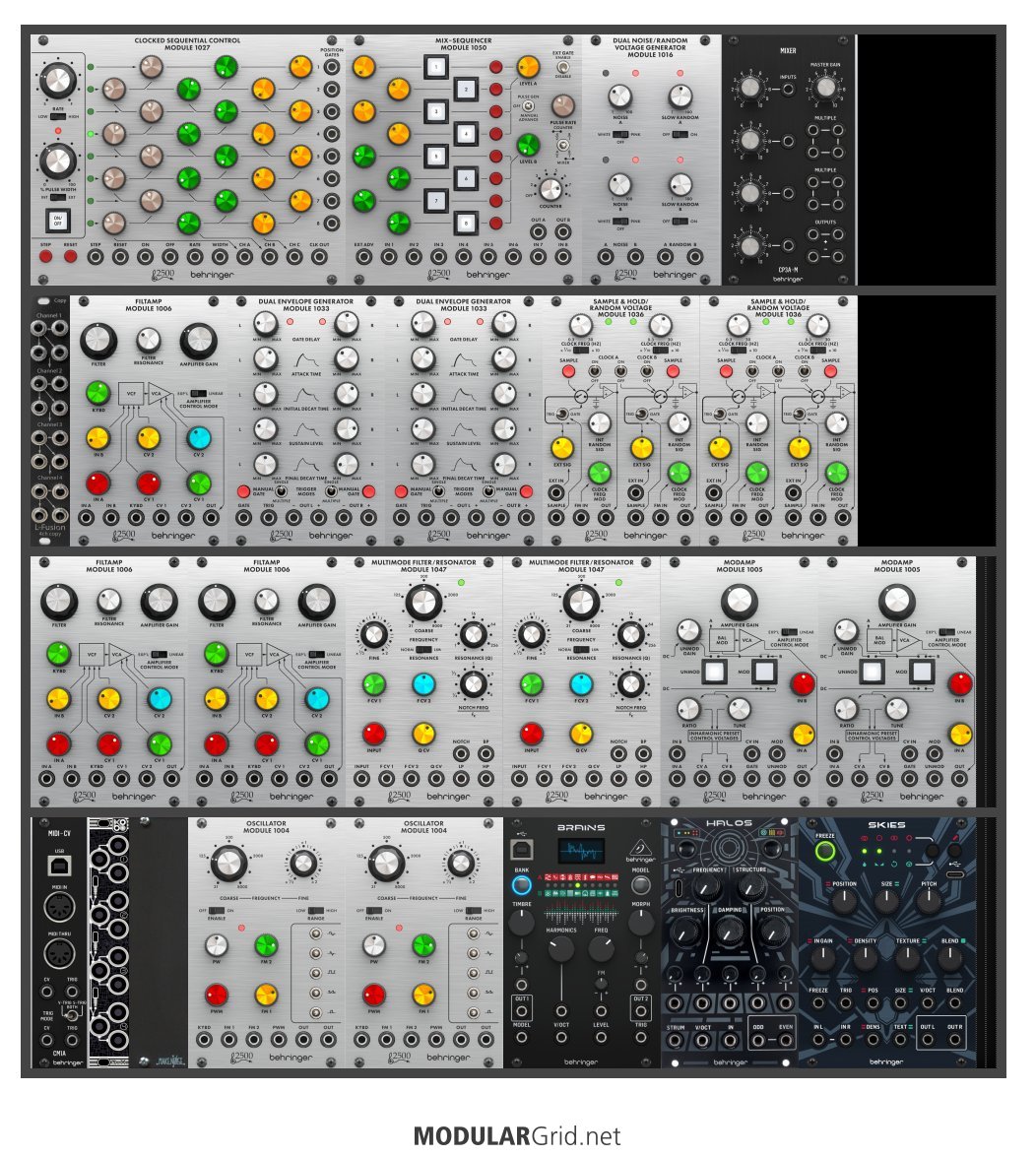Select the OUT 2 jack on Brains
The width and height of the screenshot is (1036, 1157).
(640, 1011)
